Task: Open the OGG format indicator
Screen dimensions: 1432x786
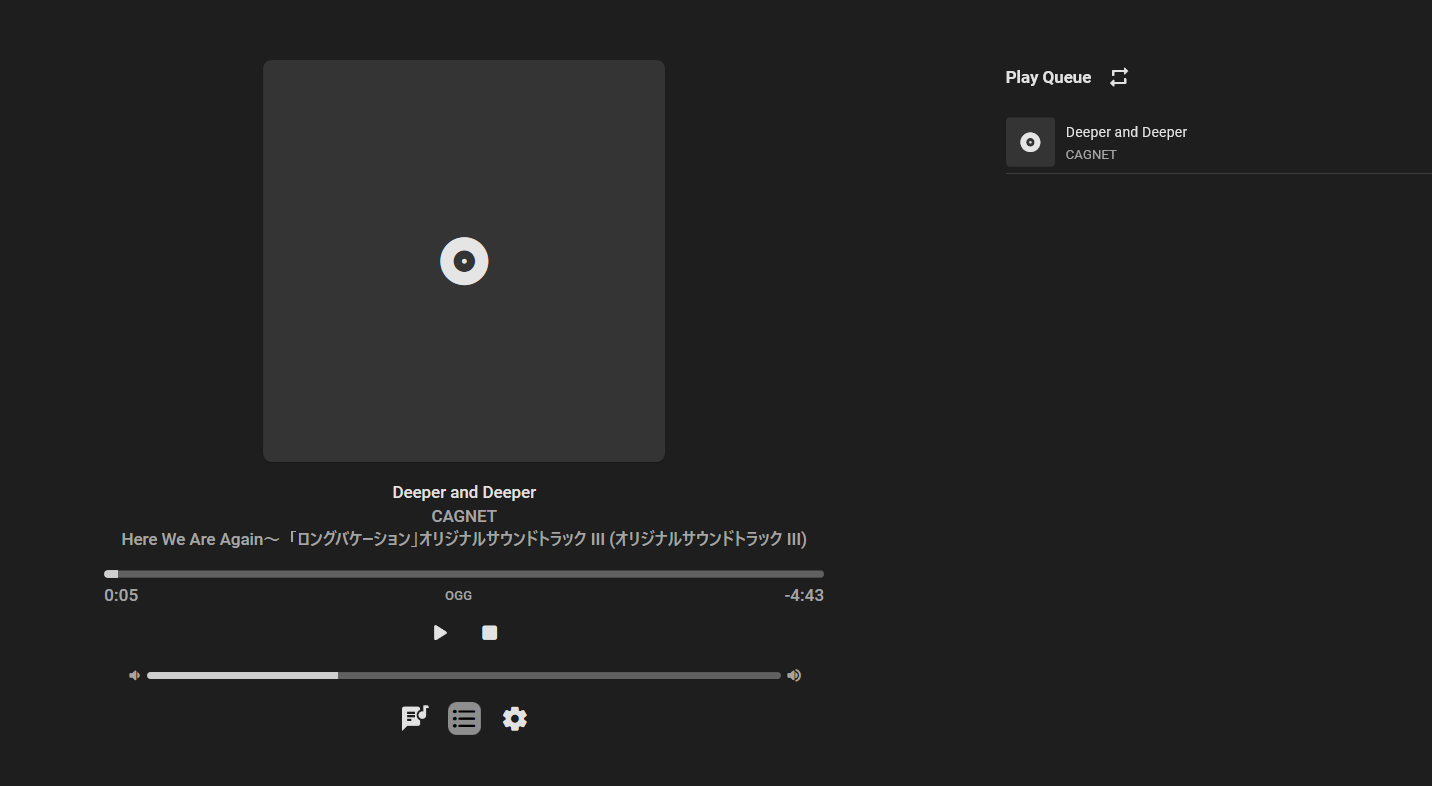Action: point(458,595)
